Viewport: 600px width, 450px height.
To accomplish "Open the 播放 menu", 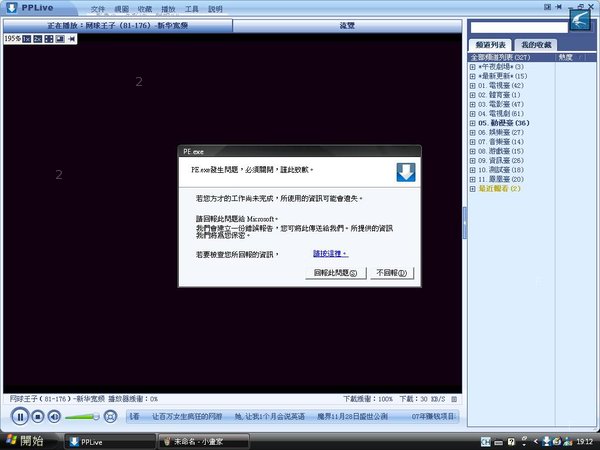I will pos(168,9).
